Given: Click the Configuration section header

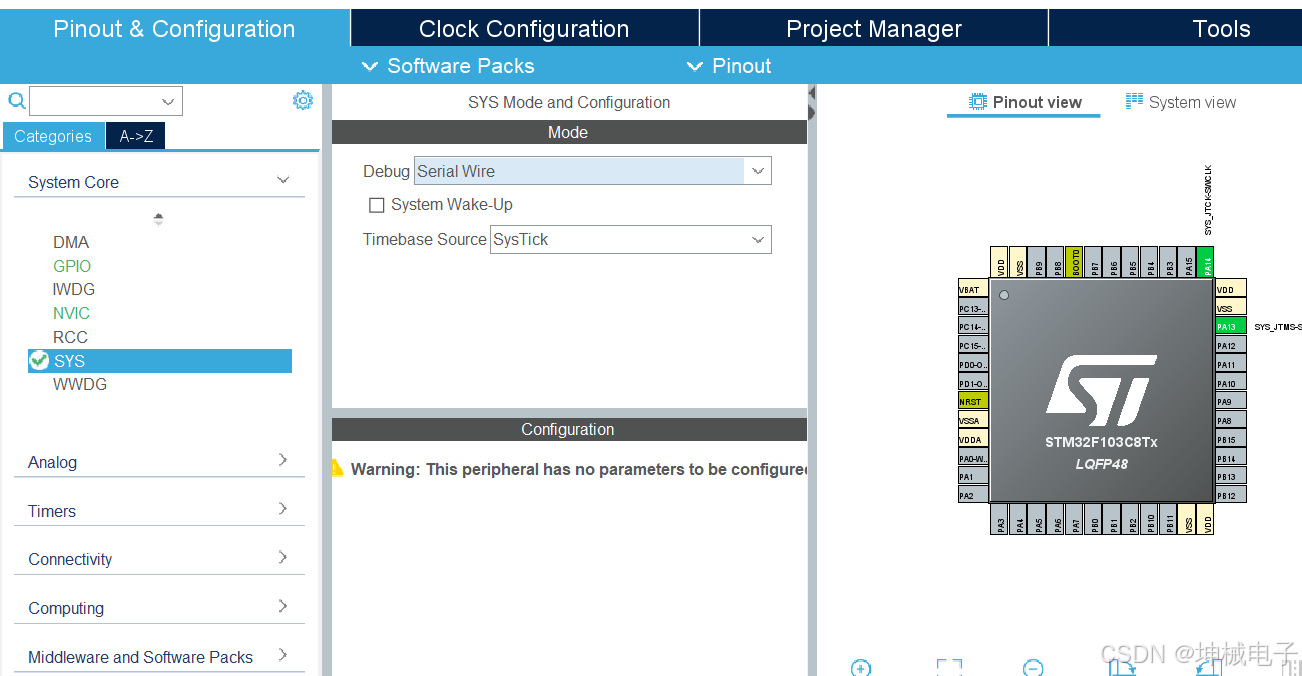Looking at the screenshot, I should click(568, 429).
